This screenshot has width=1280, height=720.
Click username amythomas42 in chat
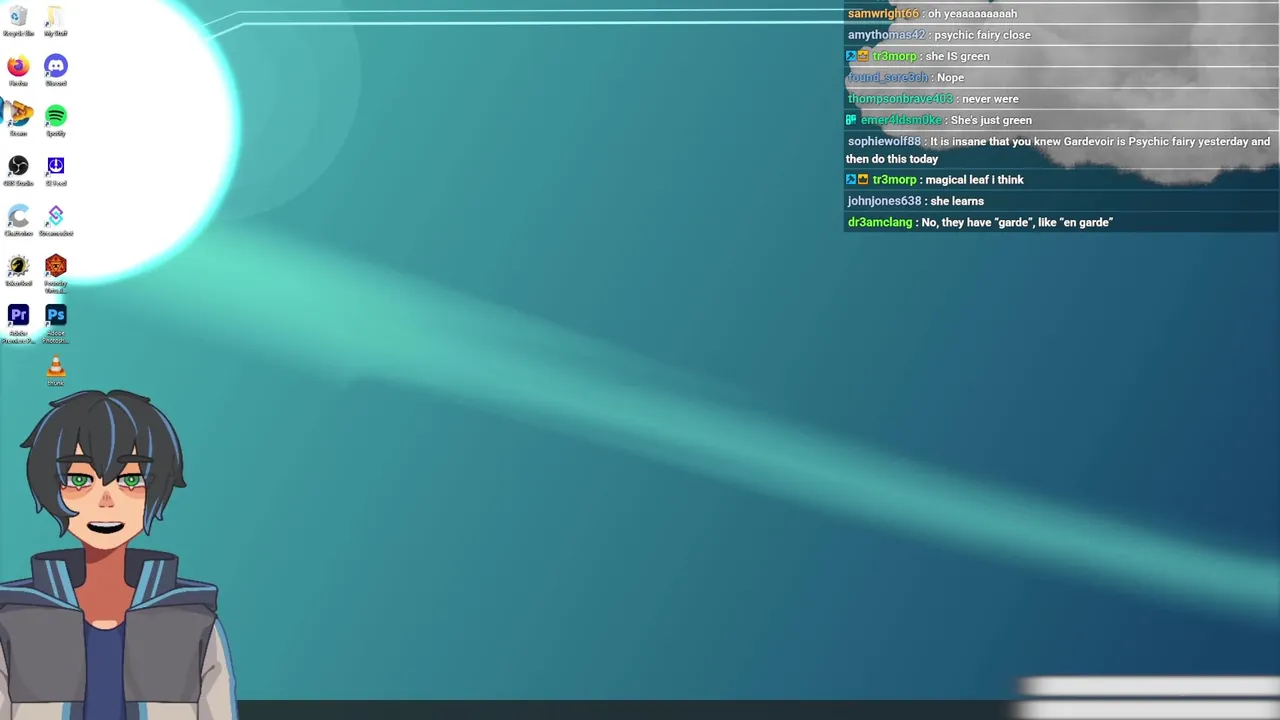pyautogui.click(x=886, y=35)
